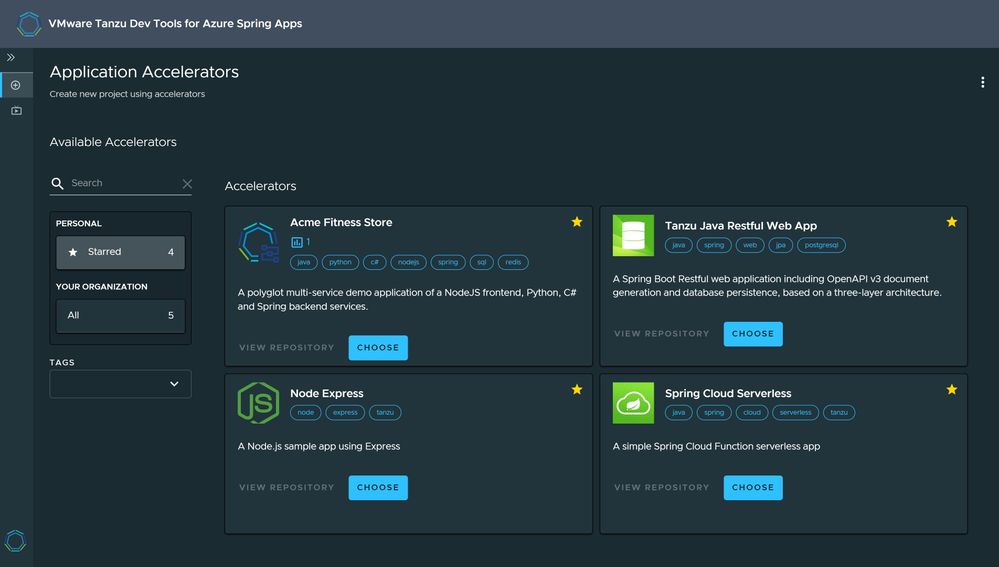Choose the Spring Cloud Serverless accelerator

pyautogui.click(x=752, y=487)
